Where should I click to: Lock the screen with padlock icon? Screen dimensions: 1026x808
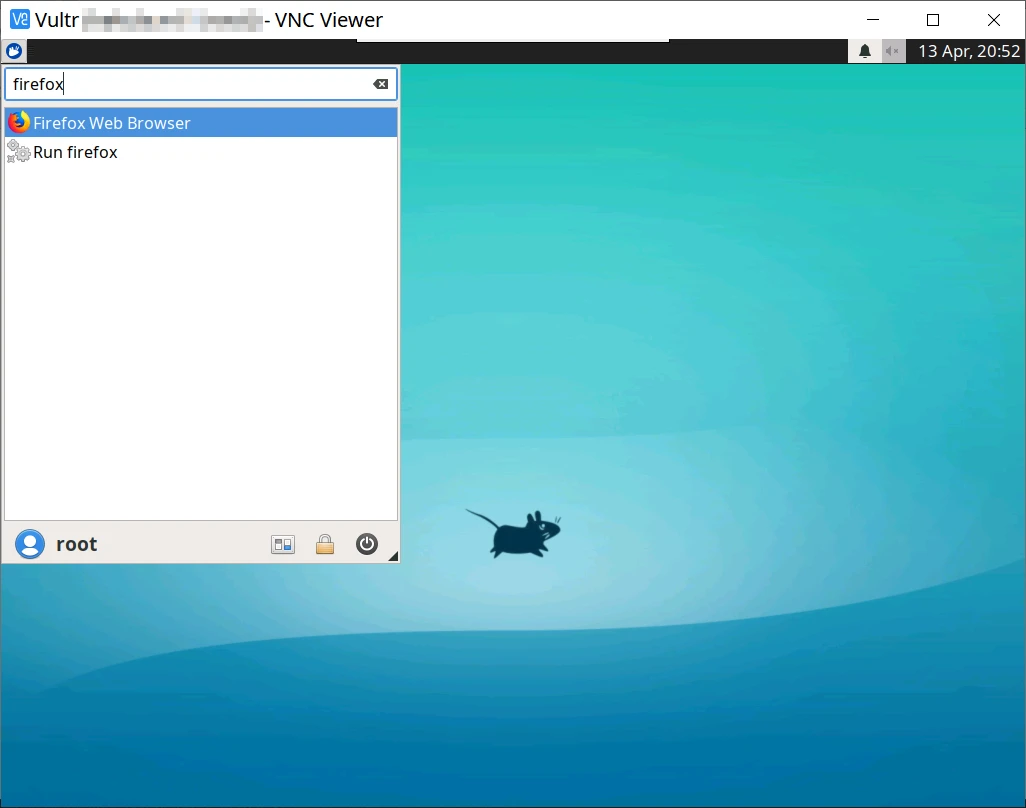pyautogui.click(x=325, y=544)
